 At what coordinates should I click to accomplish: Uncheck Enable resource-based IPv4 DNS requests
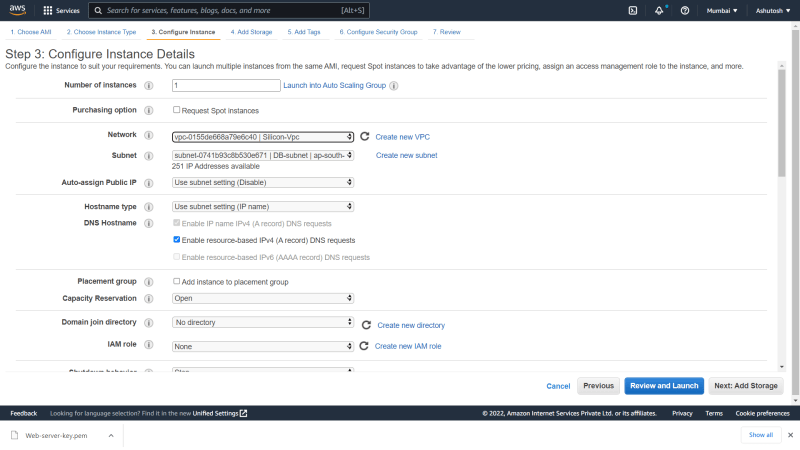(x=177, y=239)
